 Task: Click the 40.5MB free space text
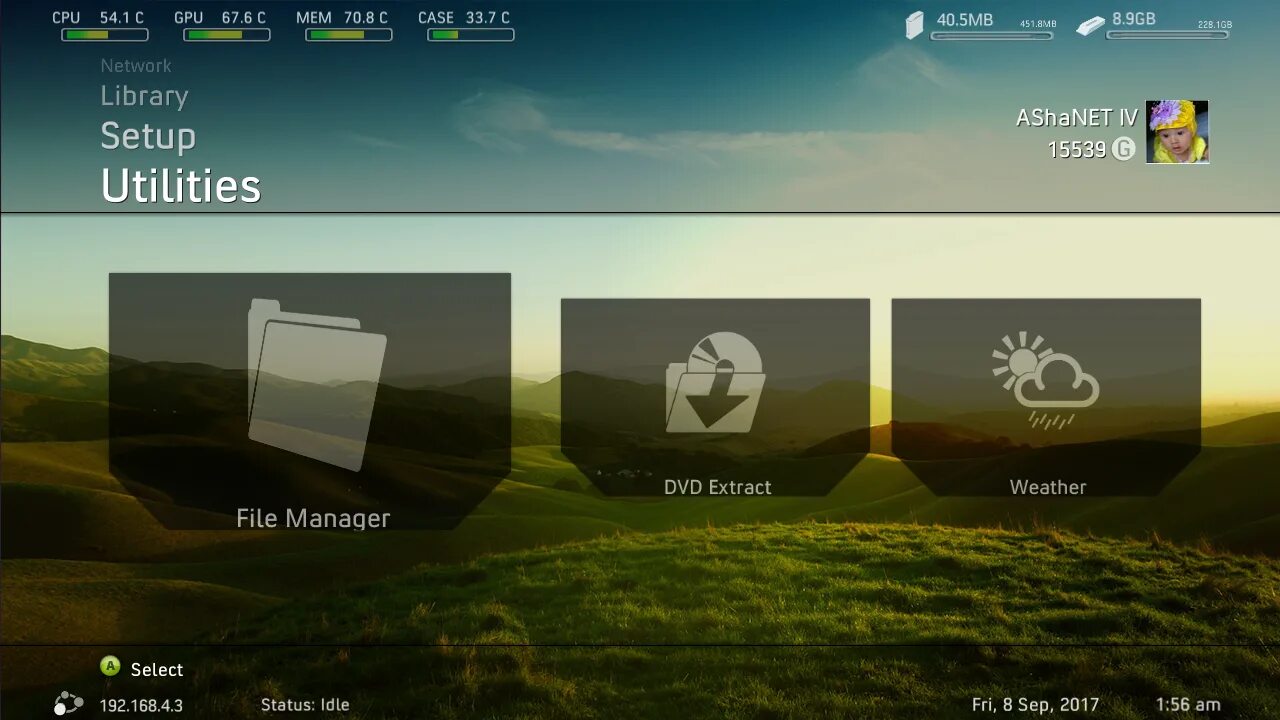click(x=965, y=19)
